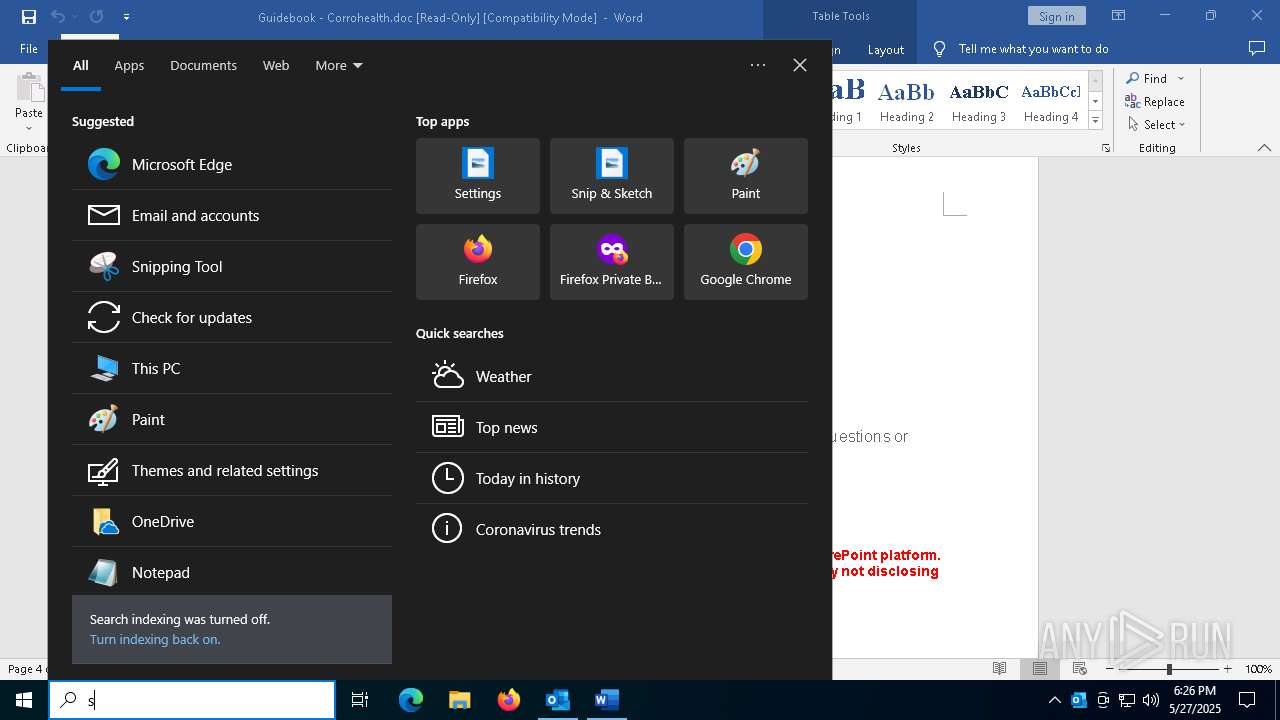Switch to Print Layout view
Image resolution: width=1280 pixels, height=720 pixels.
[x=1039, y=668]
